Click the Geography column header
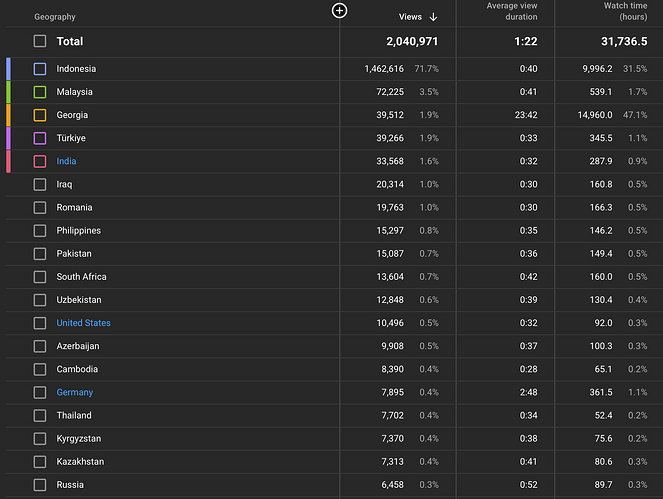Viewport: 663px width, 499px height. pos(55,17)
